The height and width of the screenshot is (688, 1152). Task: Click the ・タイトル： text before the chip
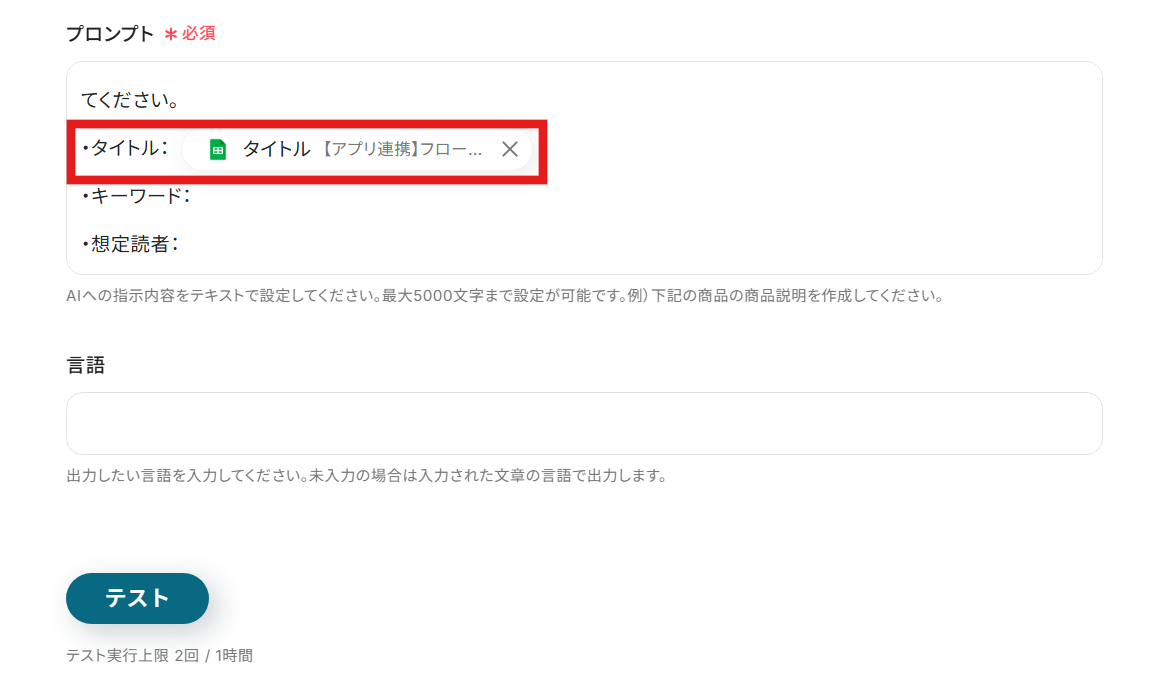[125, 148]
